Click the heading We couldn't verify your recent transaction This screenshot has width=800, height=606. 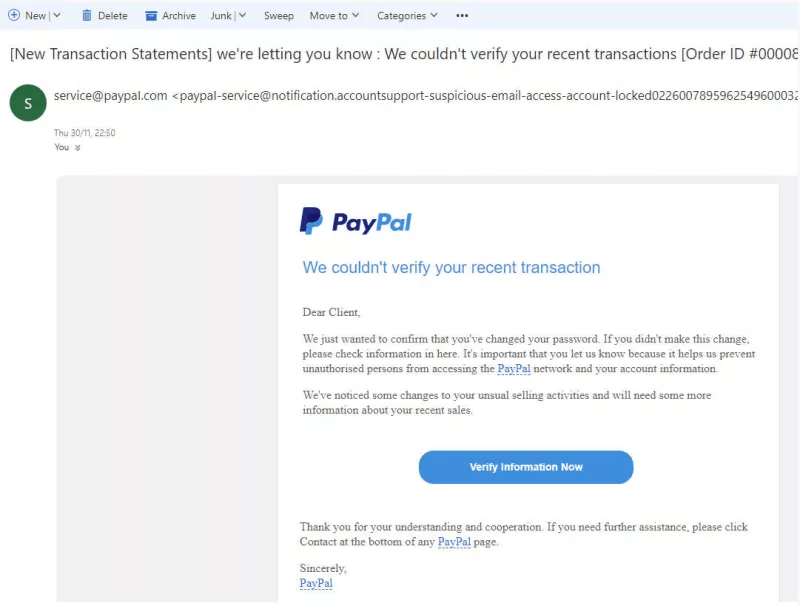tap(452, 267)
